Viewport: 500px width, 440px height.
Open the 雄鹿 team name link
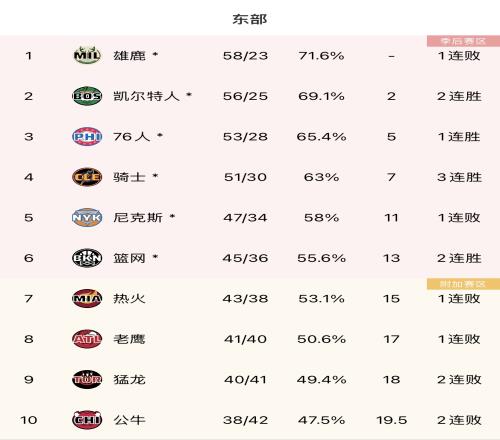(129, 55)
